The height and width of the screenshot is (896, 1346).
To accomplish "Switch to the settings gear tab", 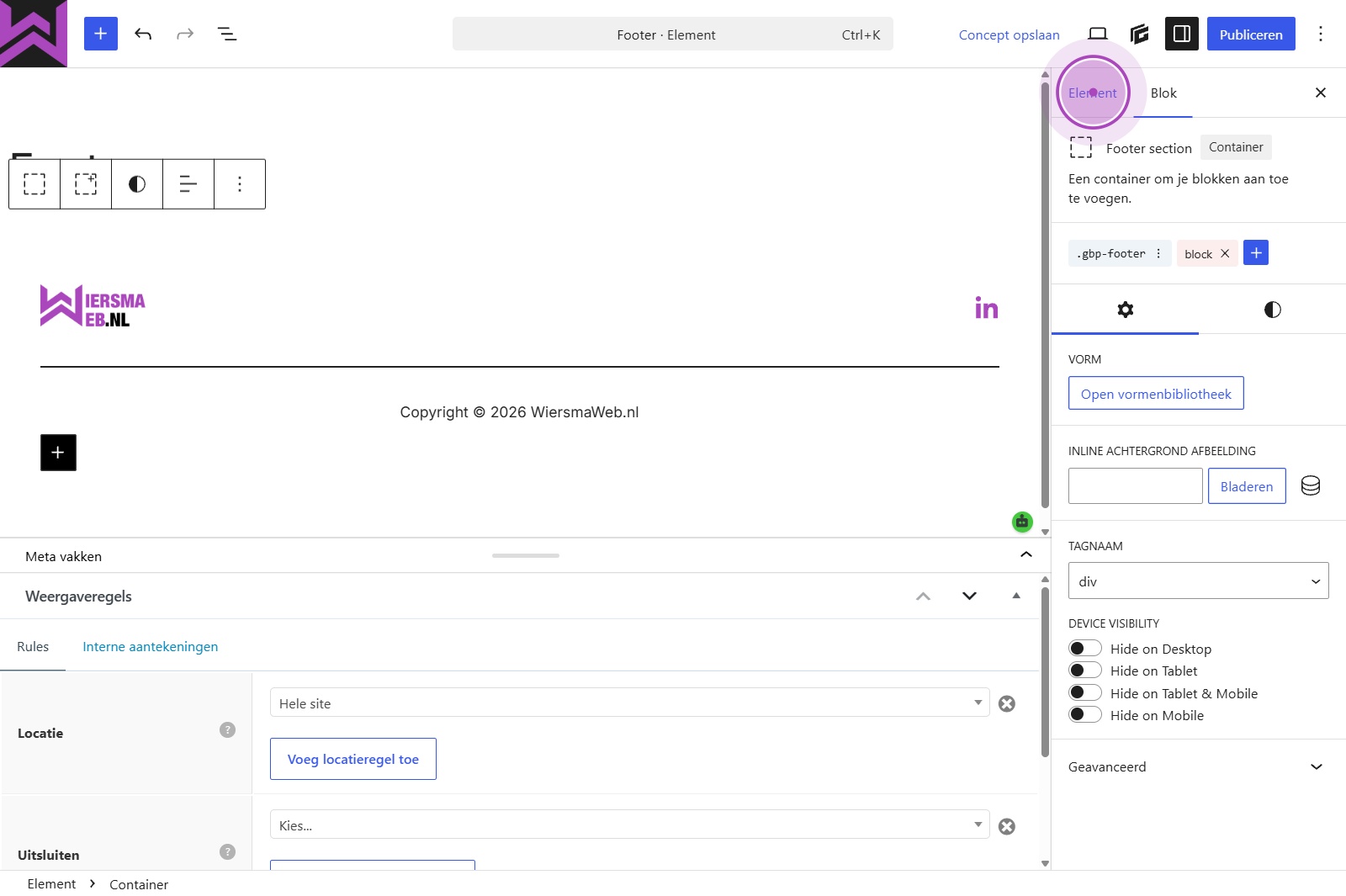I will click(1126, 310).
